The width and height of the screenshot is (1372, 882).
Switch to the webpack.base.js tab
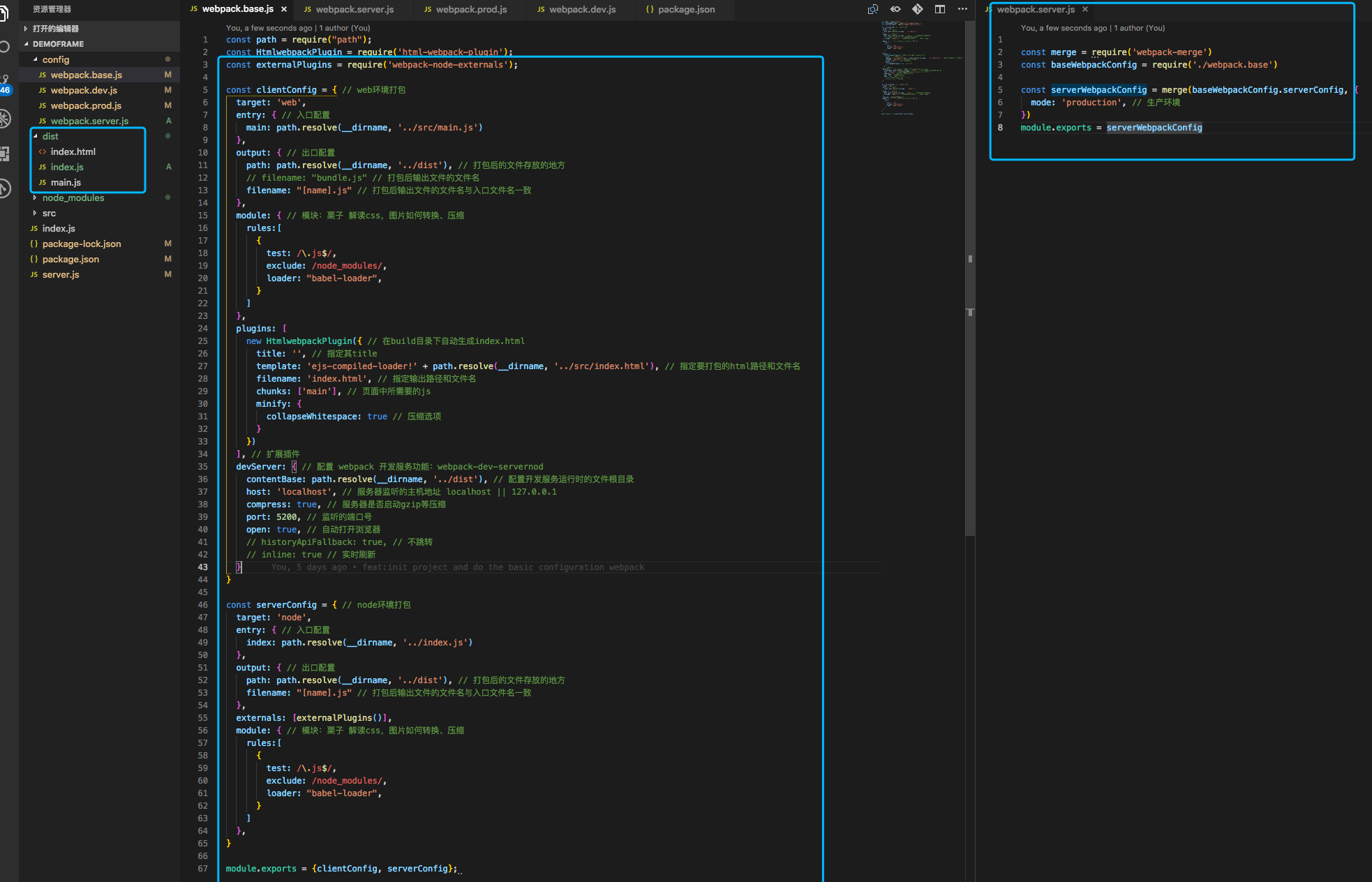pos(238,9)
